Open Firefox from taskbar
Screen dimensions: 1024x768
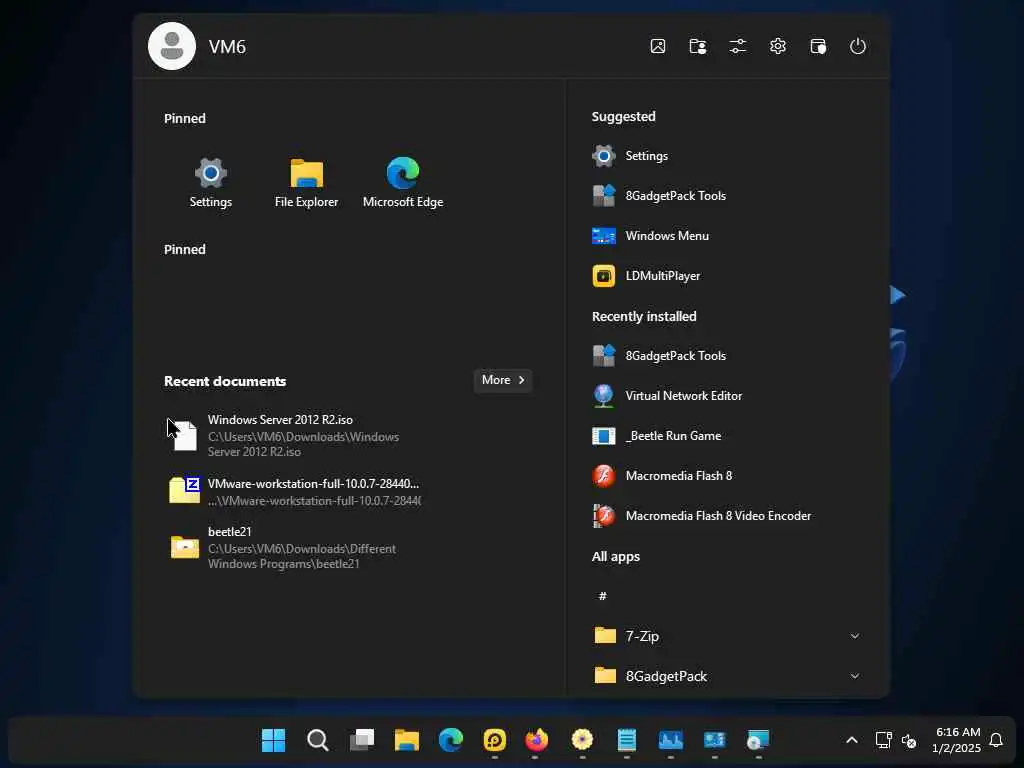pos(537,740)
